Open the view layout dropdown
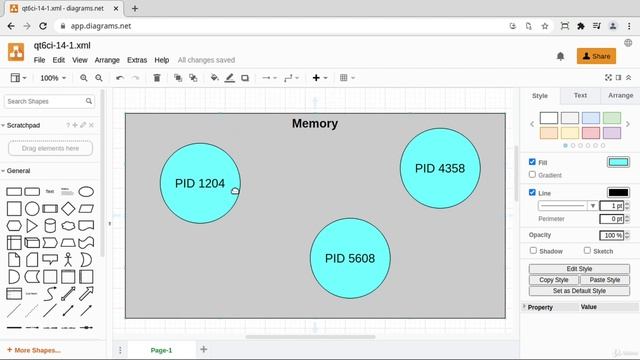 point(18,78)
